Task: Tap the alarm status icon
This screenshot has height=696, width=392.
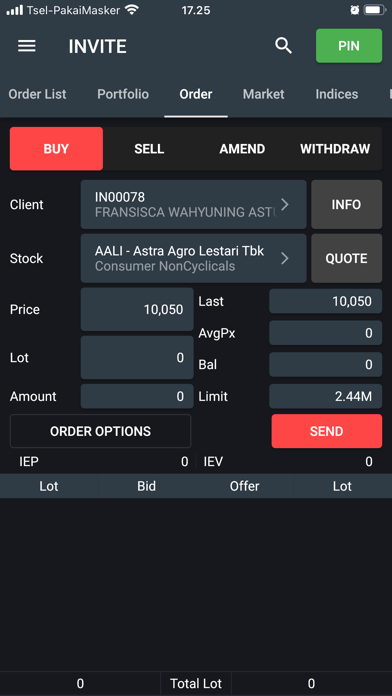Action: click(x=354, y=10)
